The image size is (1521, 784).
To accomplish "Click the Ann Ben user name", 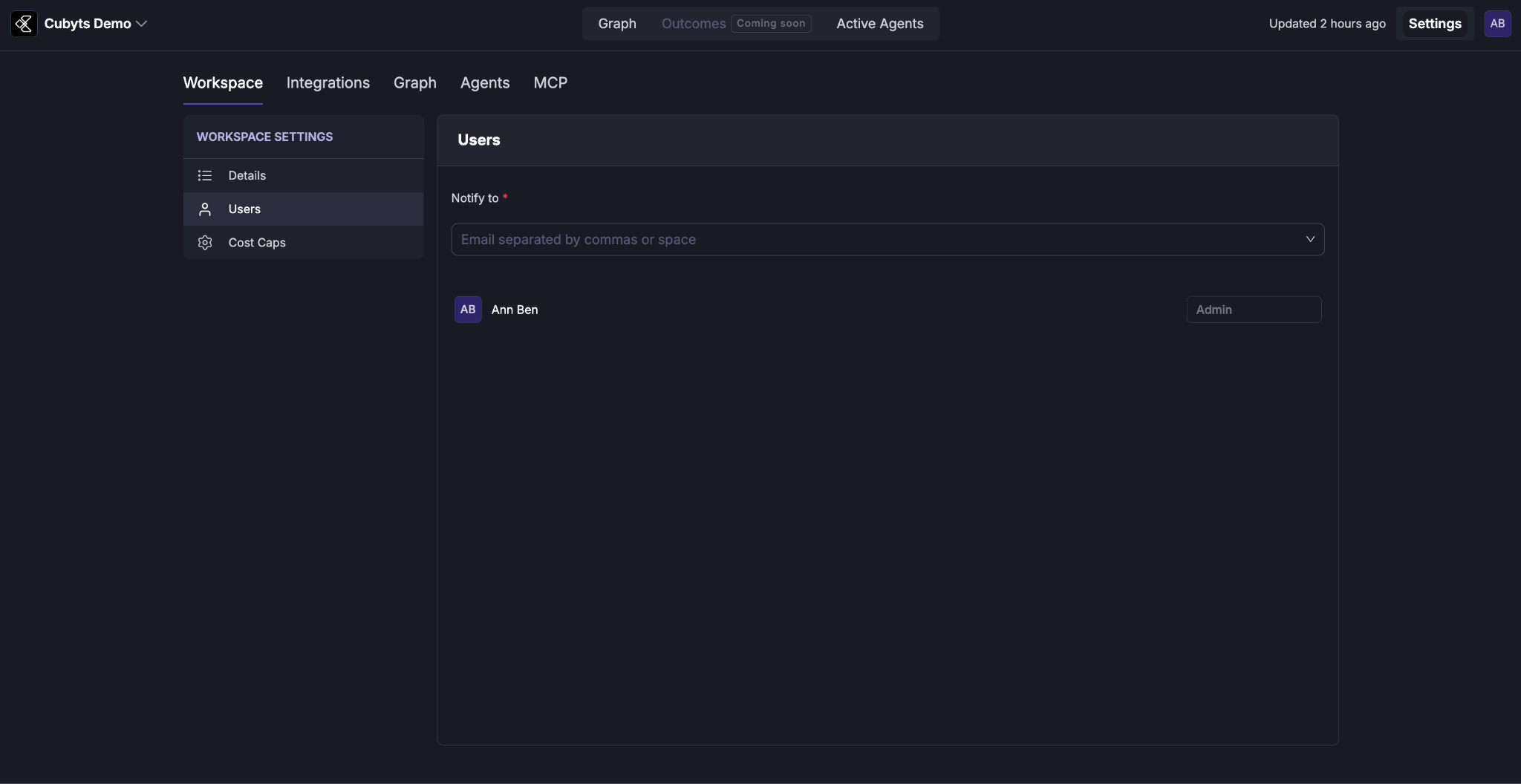I will [x=515, y=310].
